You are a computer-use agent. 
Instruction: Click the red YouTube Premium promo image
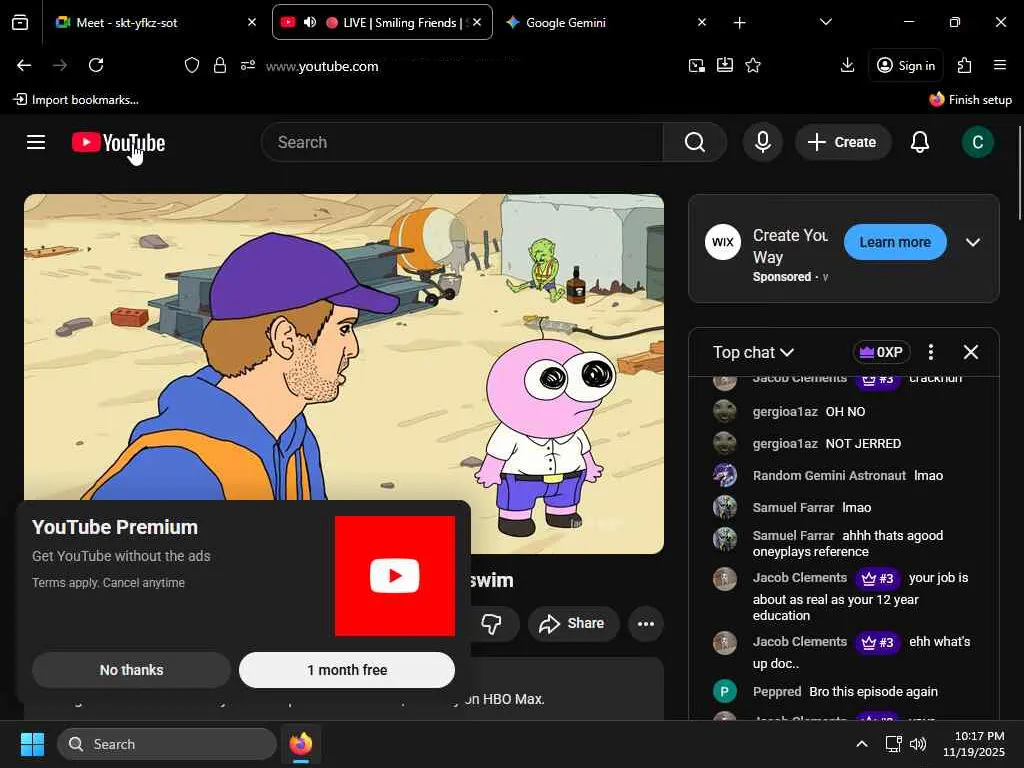(394, 575)
